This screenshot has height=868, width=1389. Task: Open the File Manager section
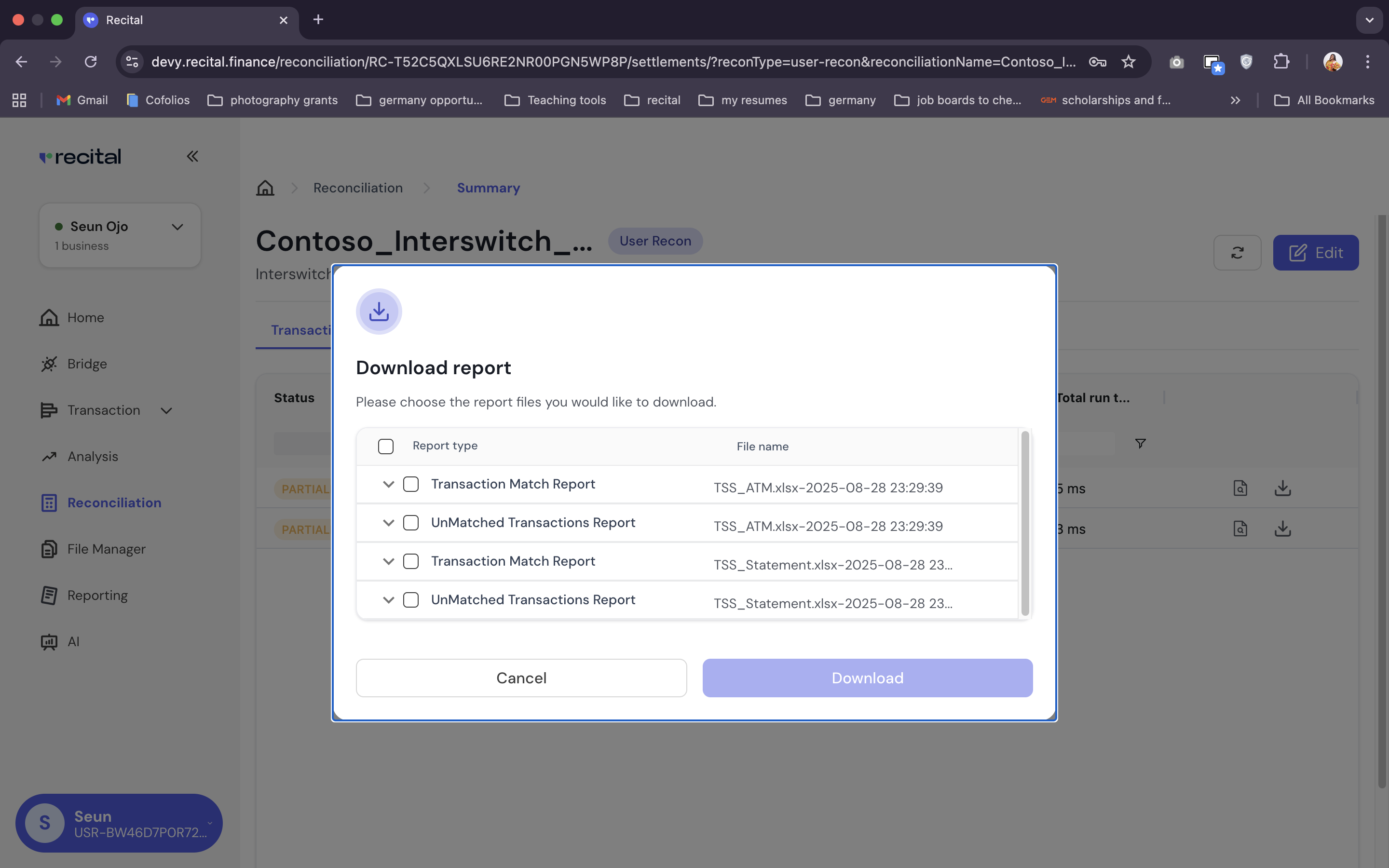pos(106,549)
